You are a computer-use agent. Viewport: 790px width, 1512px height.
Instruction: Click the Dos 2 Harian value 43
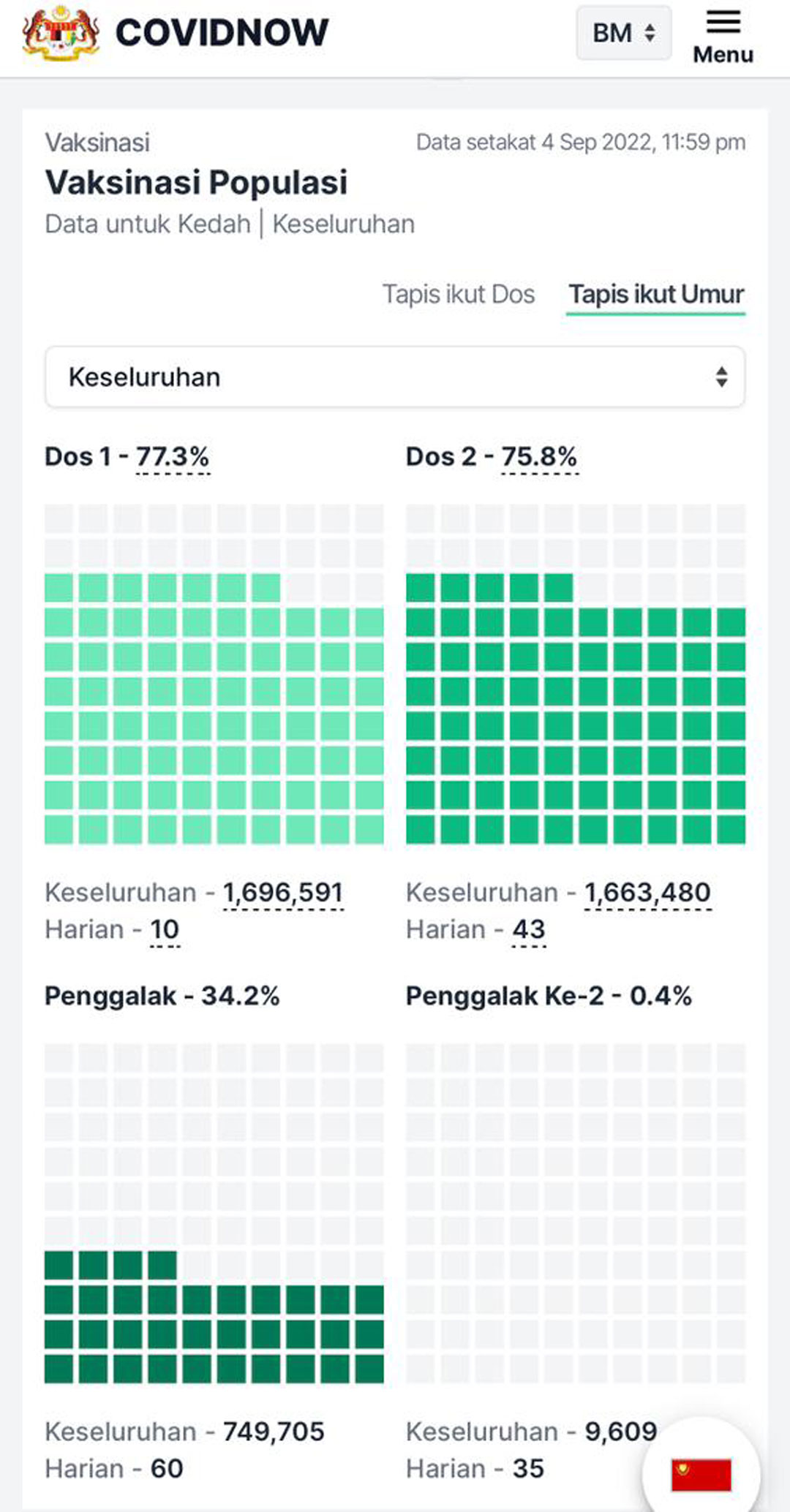pyautogui.click(x=529, y=929)
